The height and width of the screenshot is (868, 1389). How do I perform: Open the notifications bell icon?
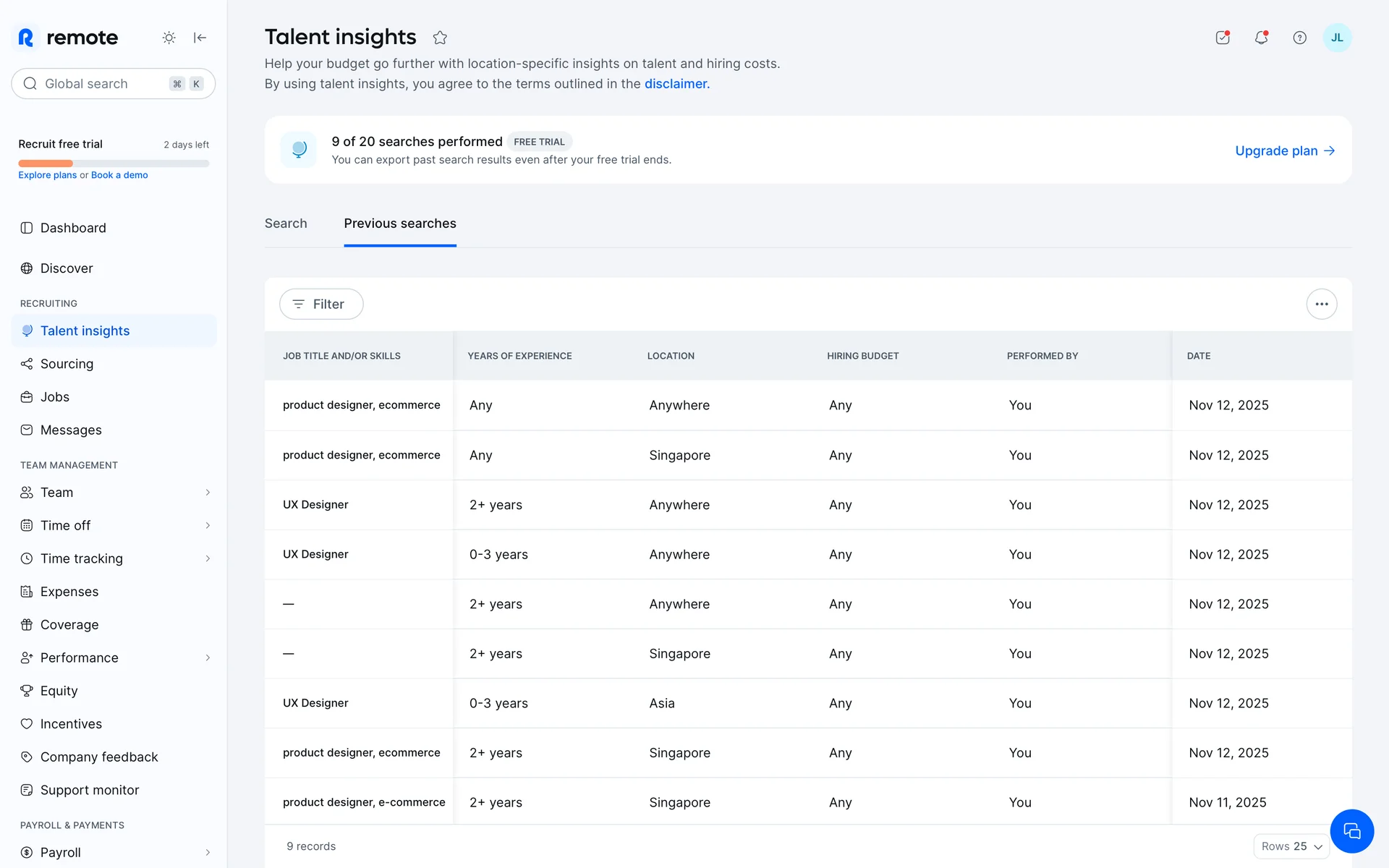[x=1261, y=38]
